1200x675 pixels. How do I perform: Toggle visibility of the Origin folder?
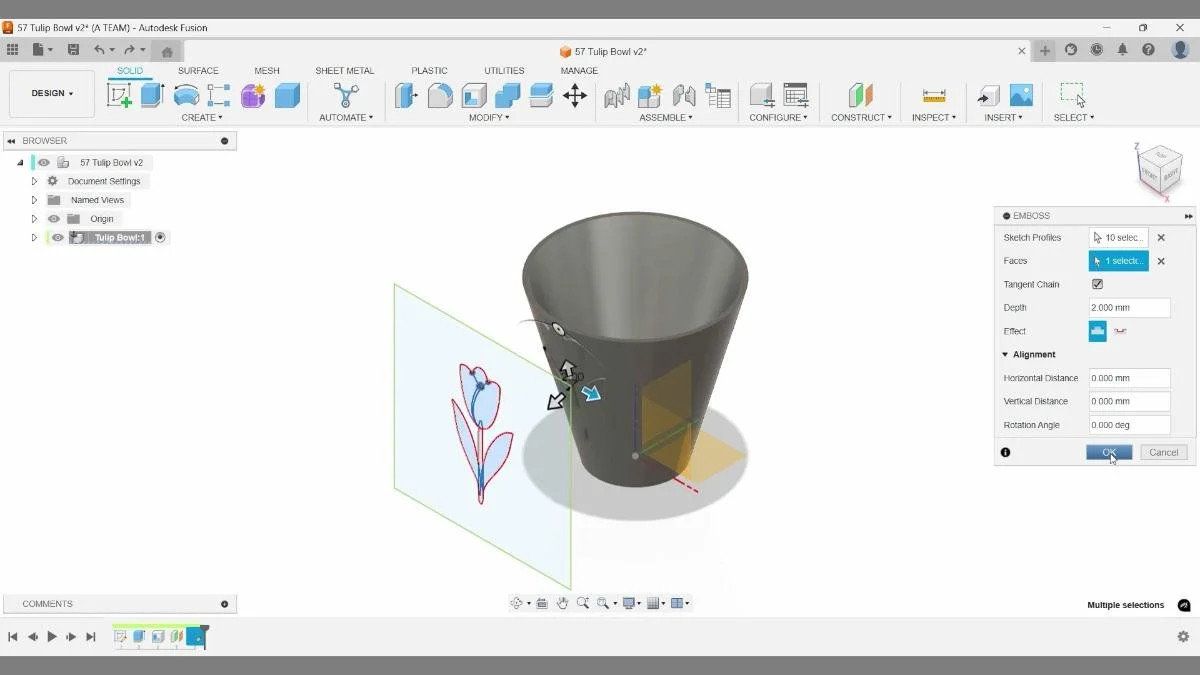click(x=53, y=218)
